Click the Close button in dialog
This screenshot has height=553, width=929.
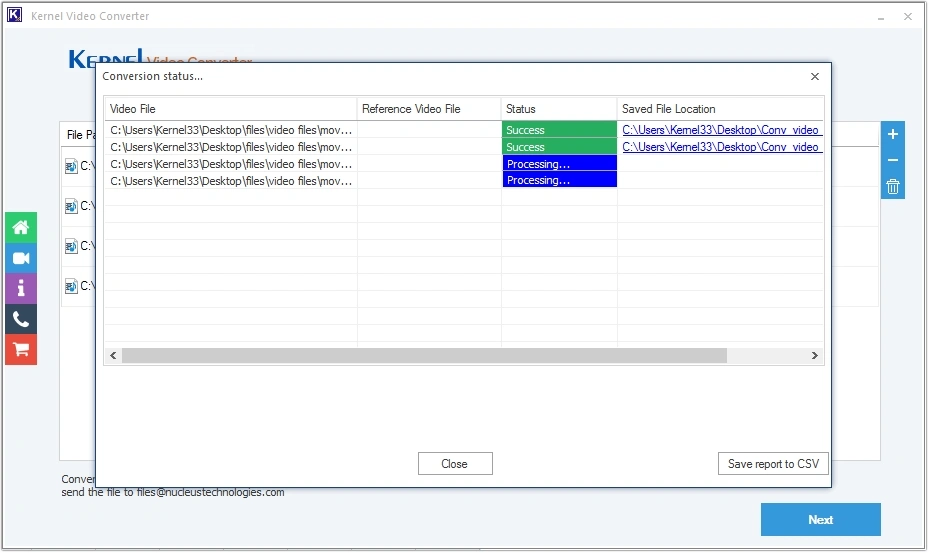point(455,464)
